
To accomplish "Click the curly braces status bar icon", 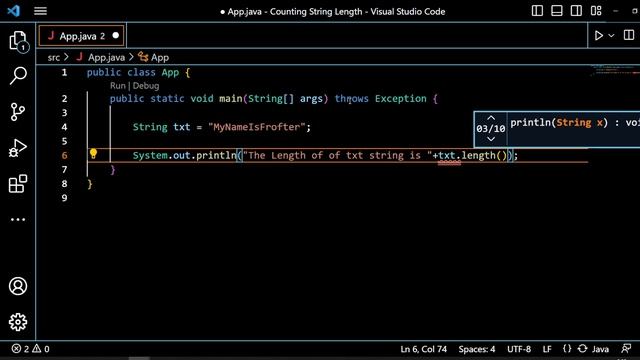I will [x=567, y=349].
